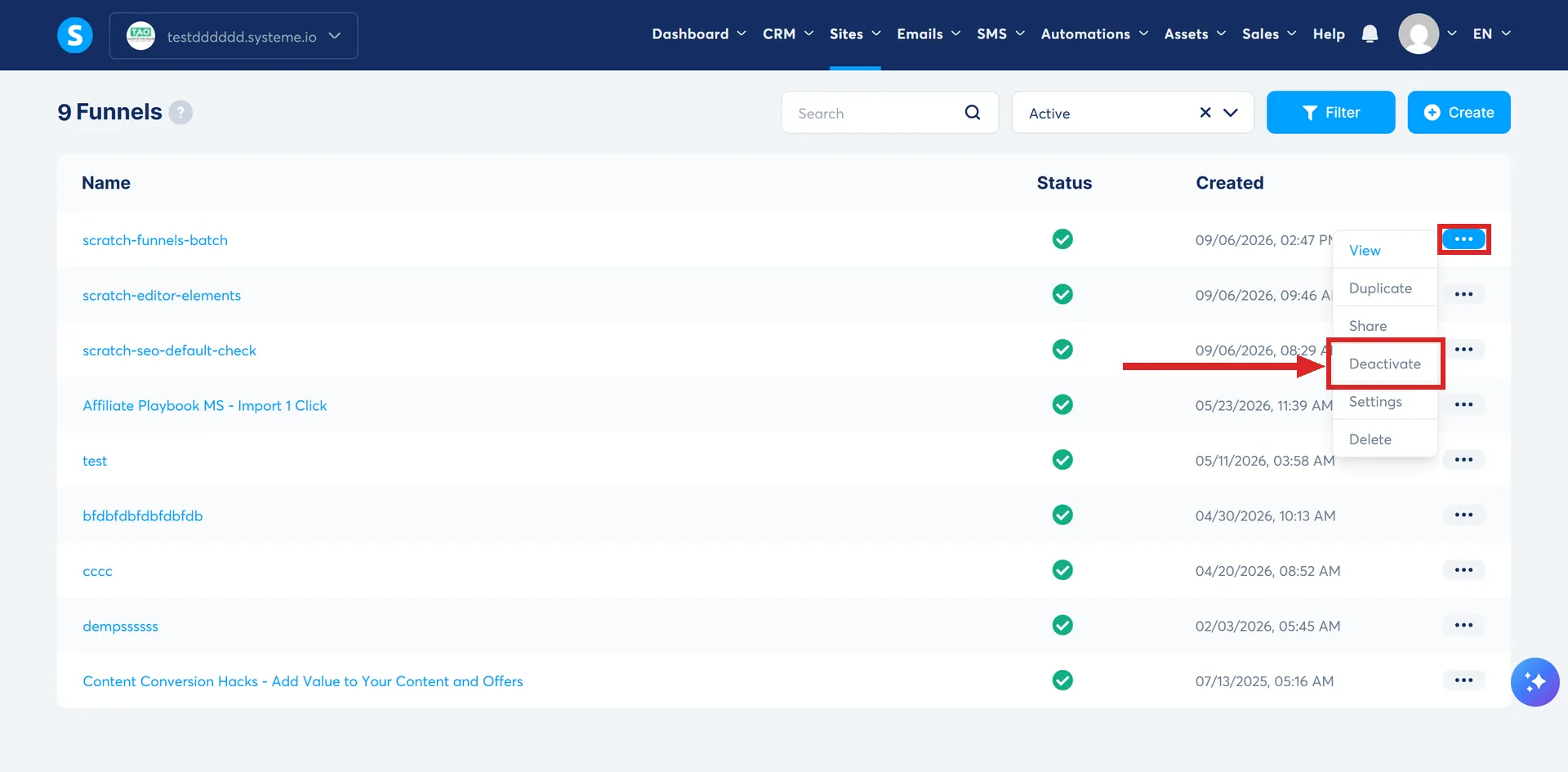The width and height of the screenshot is (1568, 772).
Task: Open the EN language dropdown
Action: point(1492,33)
